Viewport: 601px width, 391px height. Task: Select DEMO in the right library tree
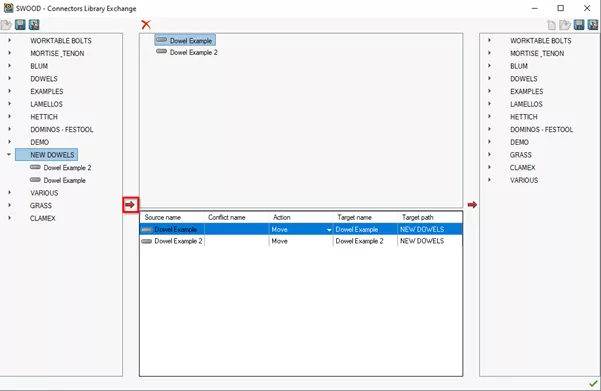click(519, 142)
